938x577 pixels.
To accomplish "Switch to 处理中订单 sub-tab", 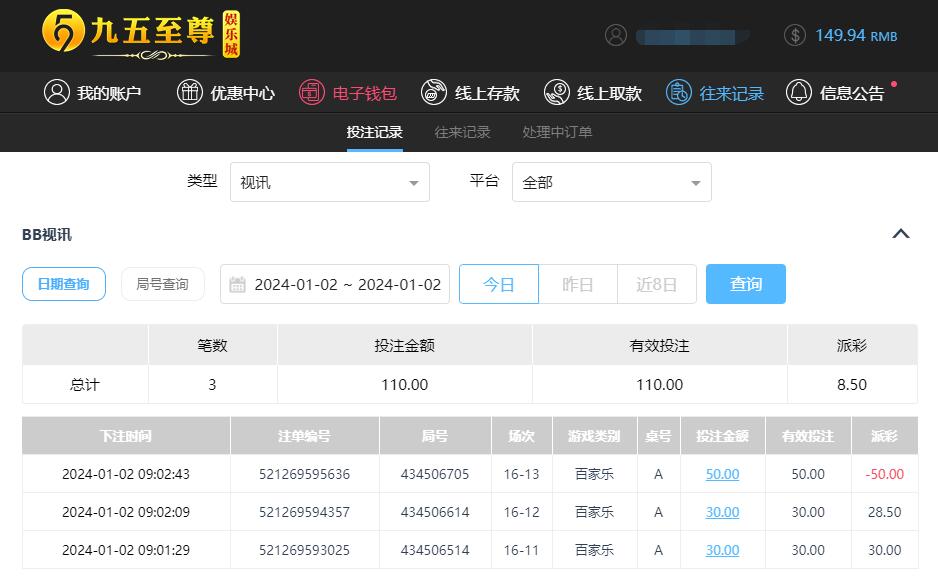I will (557, 132).
